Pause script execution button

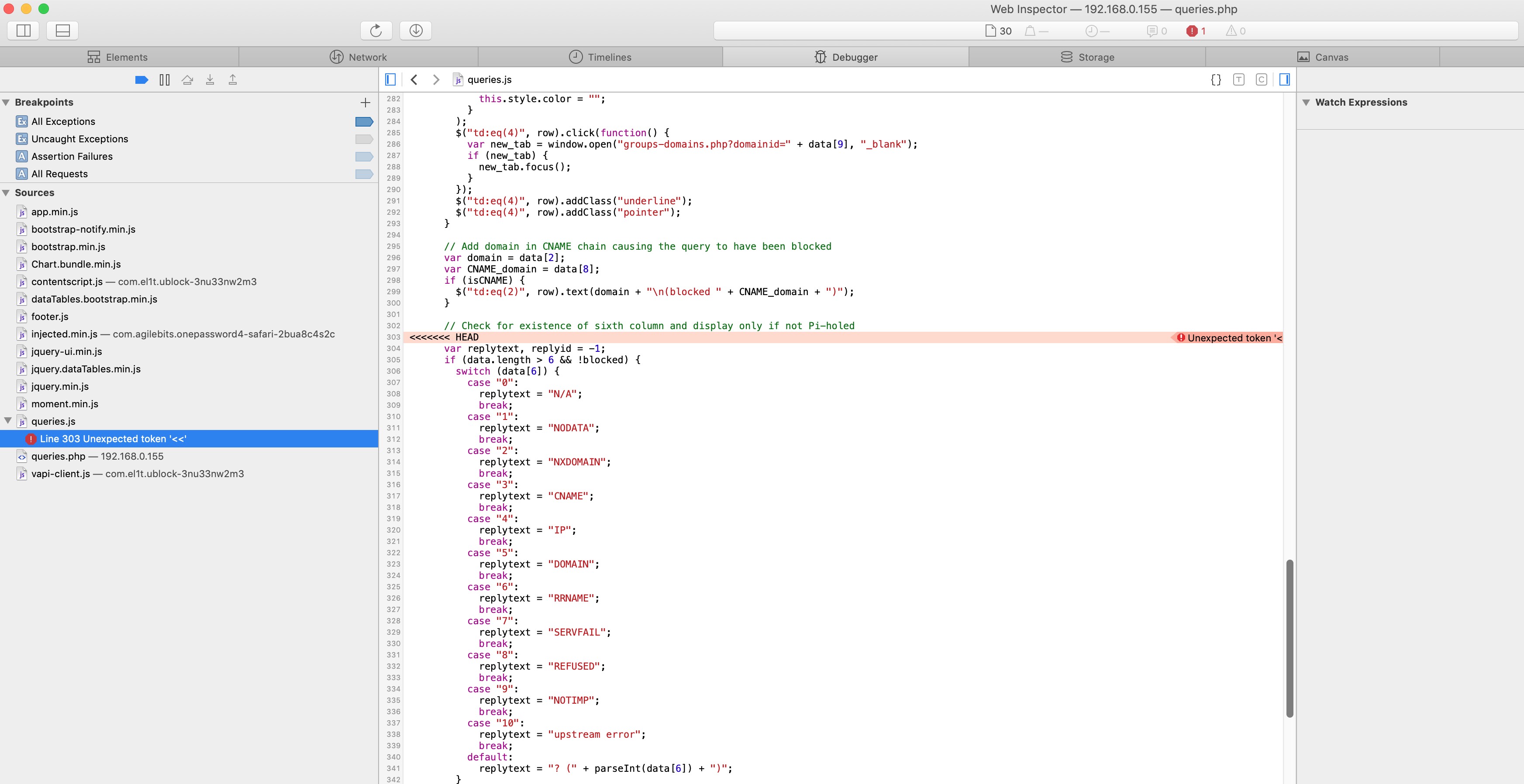click(x=165, y=80)
